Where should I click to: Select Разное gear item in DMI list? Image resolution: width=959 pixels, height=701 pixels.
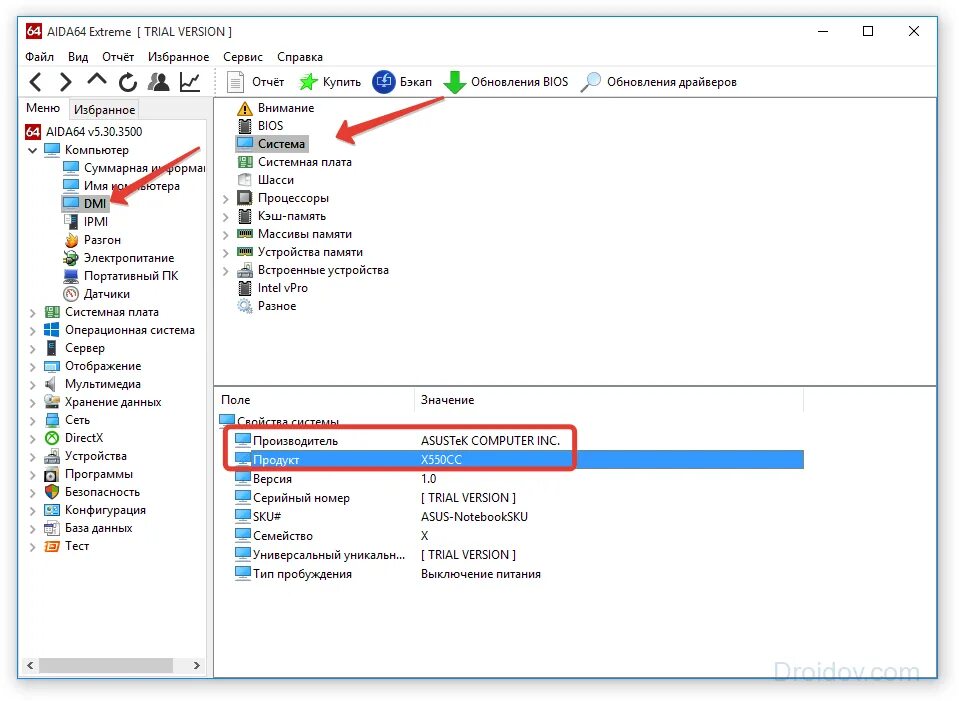(x=266, y=306)
